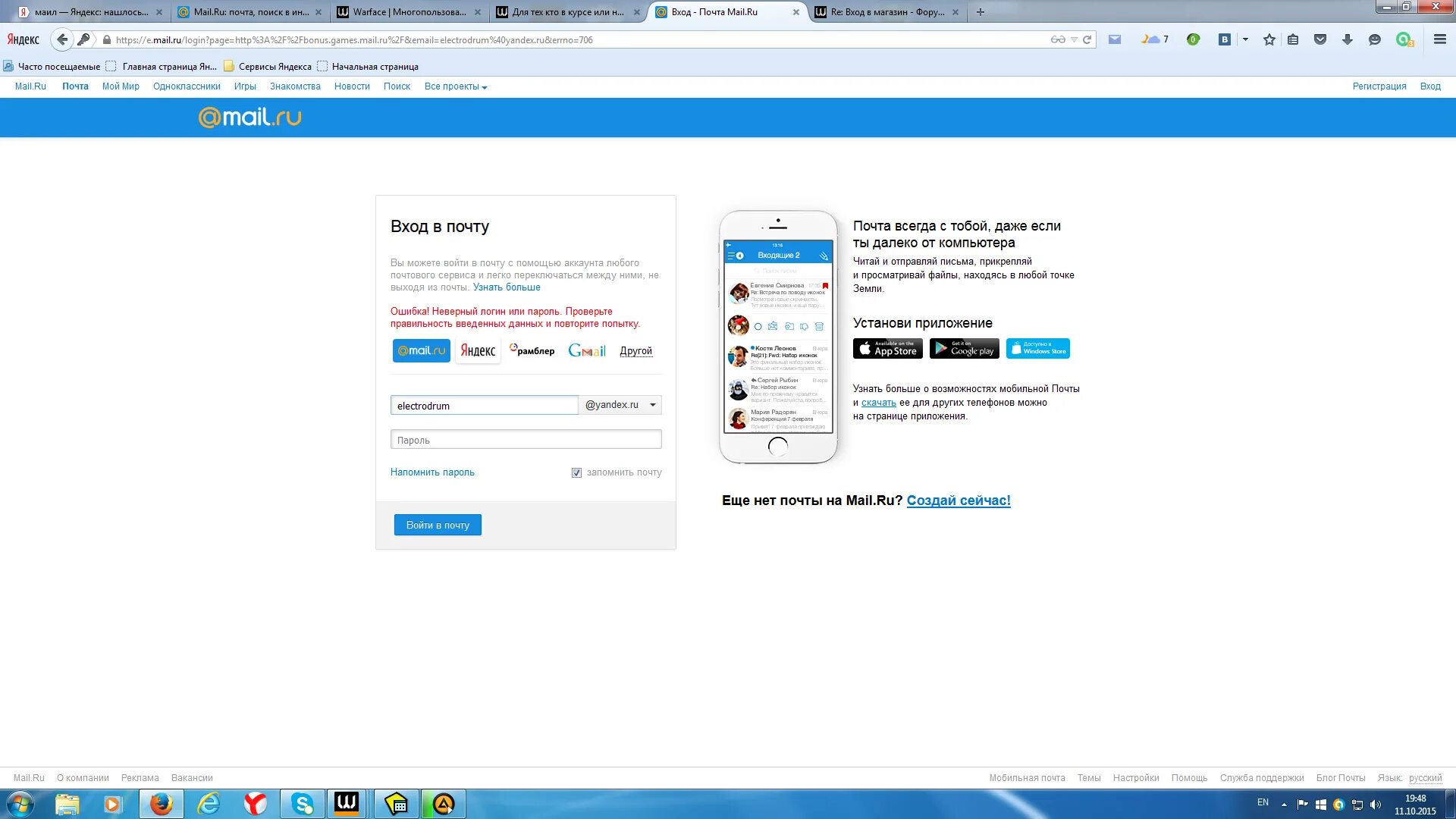Click the browser back arrow button
Screen dimensions: 1456x819
pyautogui.click(x=62, y=39)
